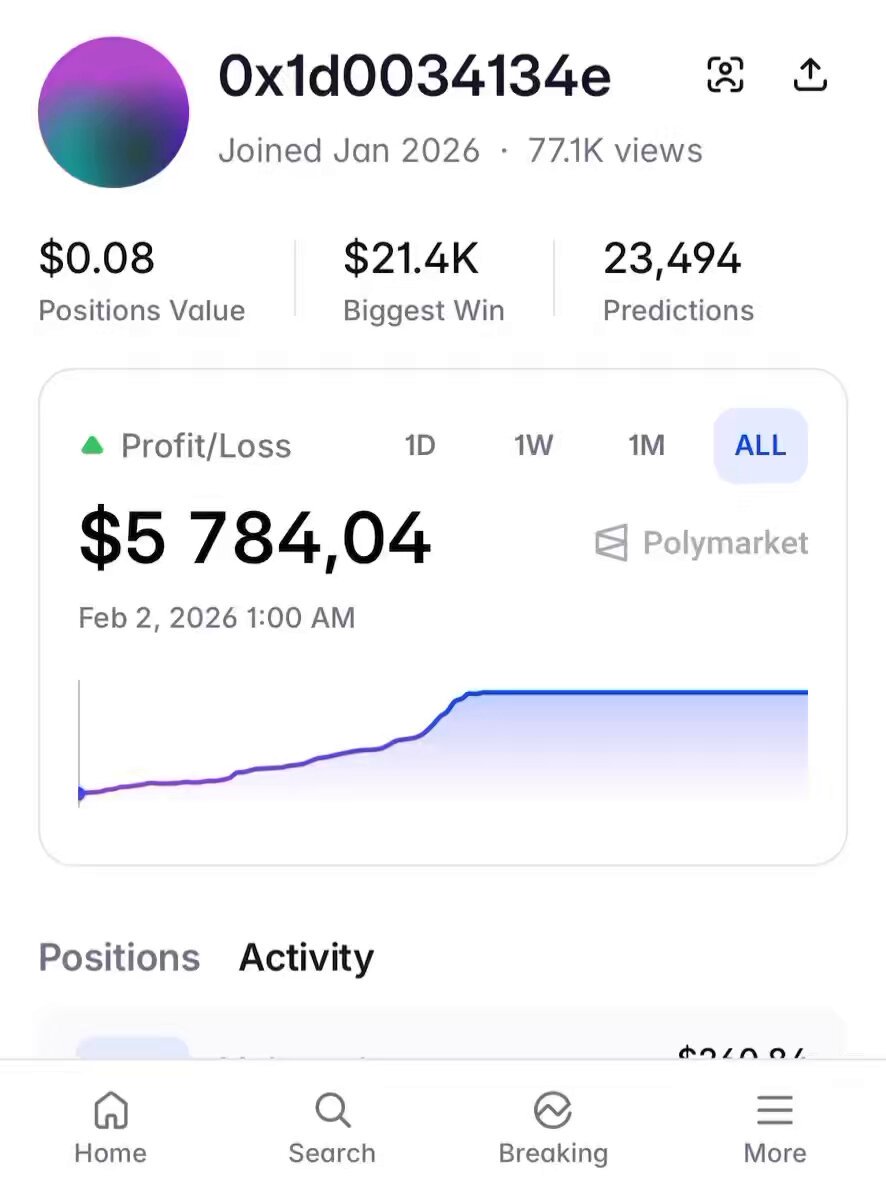Tap the Polymarket logo icon
This screenshot has width=886, height=1194.
pyautogui.click(x=612, y=544)
